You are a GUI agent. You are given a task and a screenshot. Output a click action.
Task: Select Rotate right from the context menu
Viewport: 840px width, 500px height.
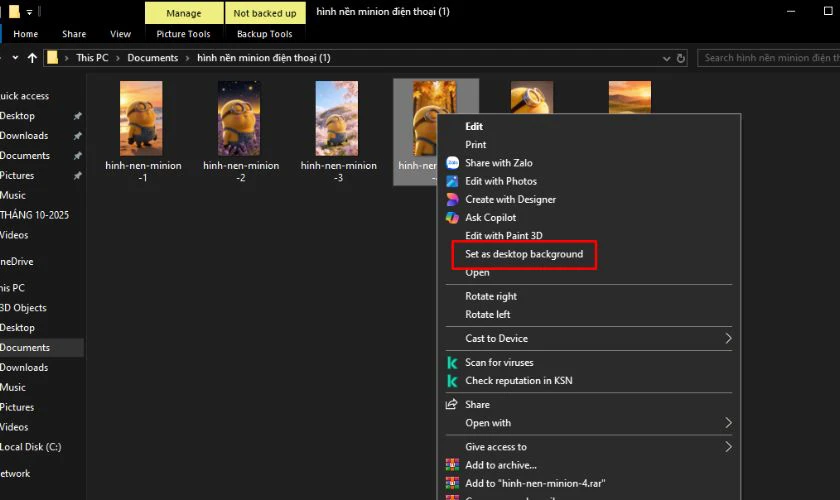click(x=490, y=296)
